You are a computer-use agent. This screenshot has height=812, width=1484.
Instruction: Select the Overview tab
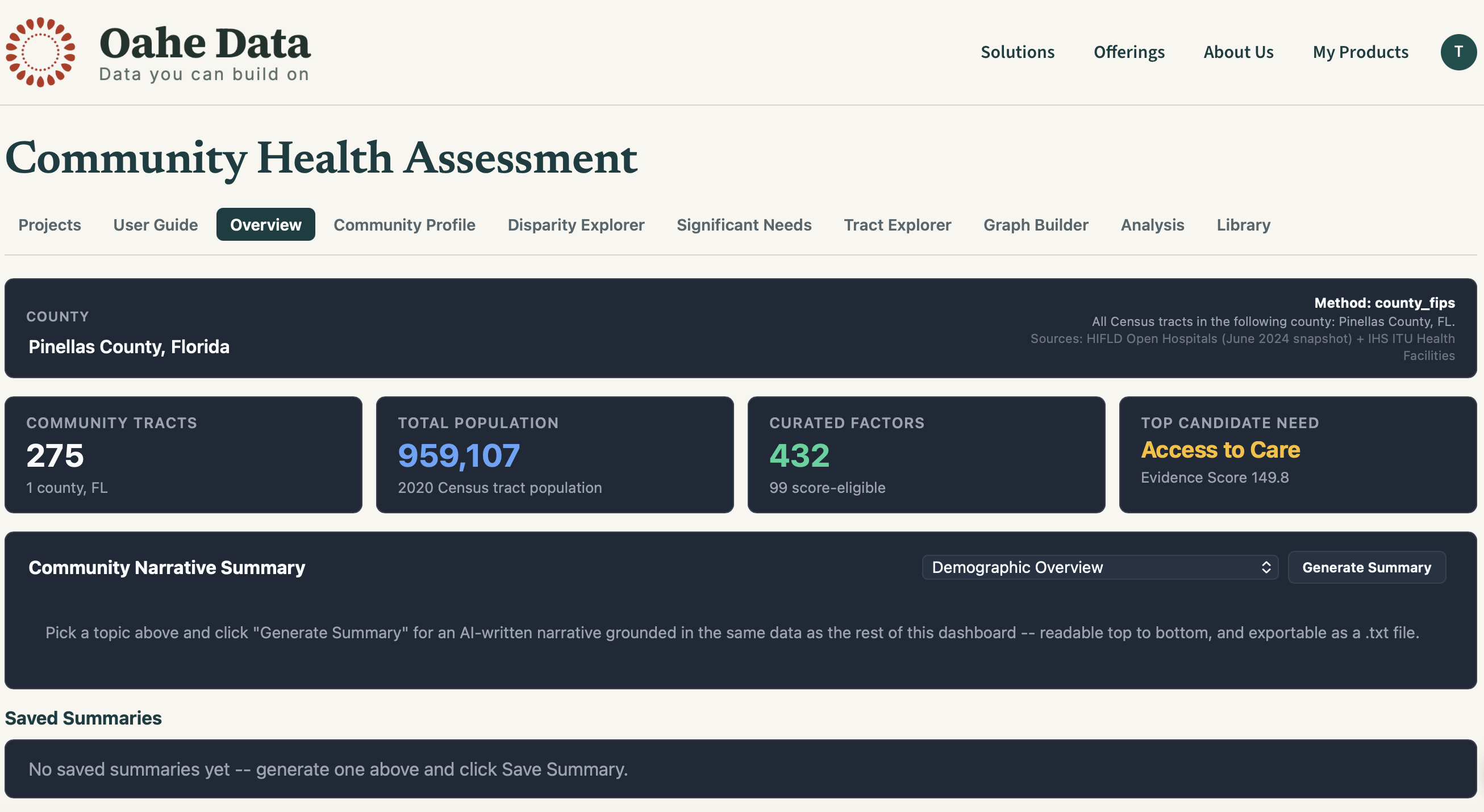265,225
